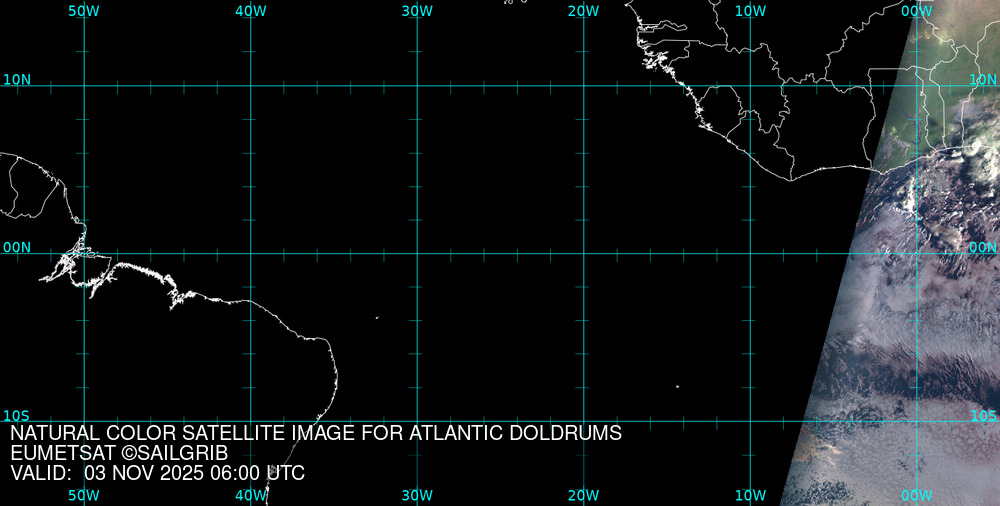The width and height of the screenshot is (1000, 506).
Task: Select the grid crossing of 20W and 10S
Action: coord(584,420)
